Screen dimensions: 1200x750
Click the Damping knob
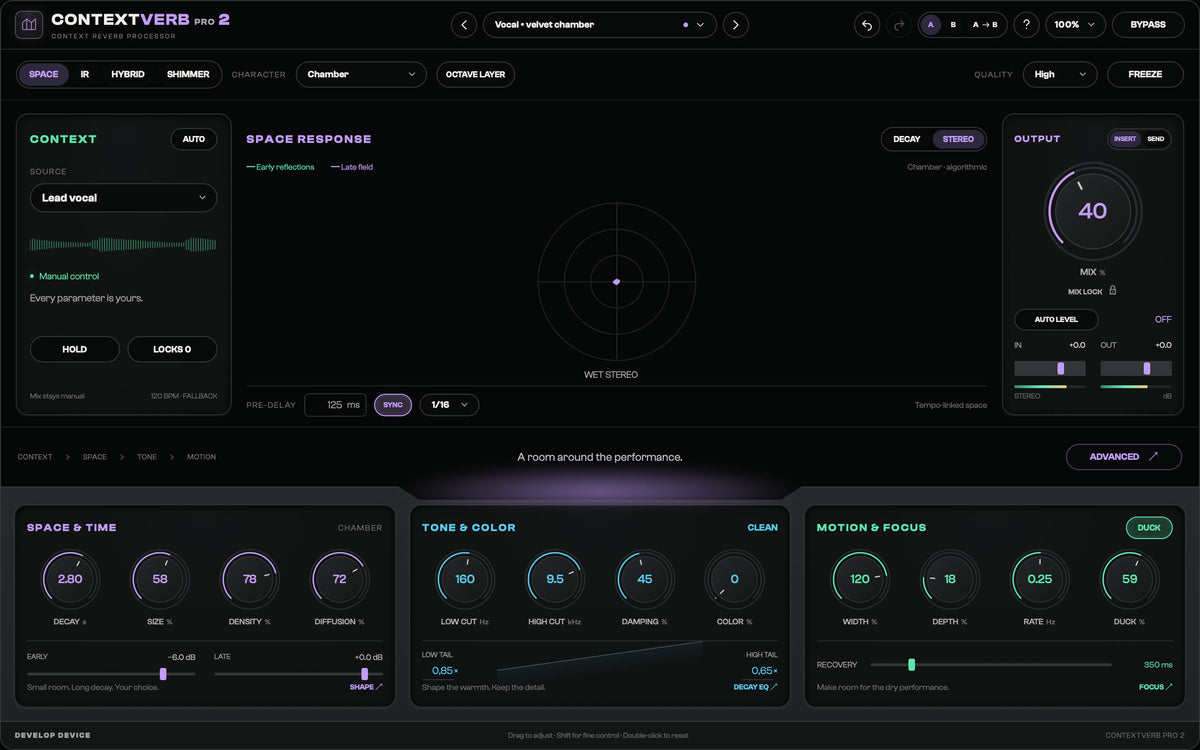point(645,579)
